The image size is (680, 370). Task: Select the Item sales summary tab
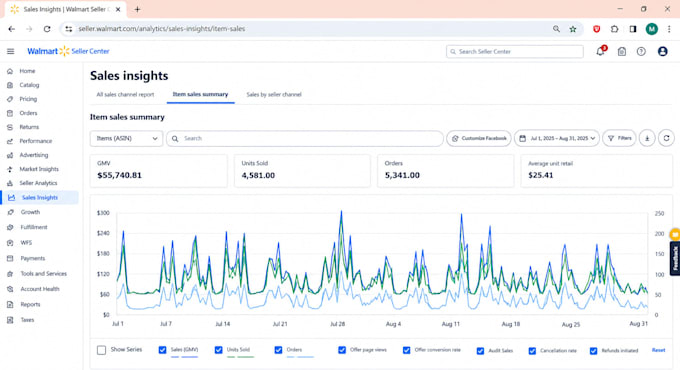(x=200, y=94)
